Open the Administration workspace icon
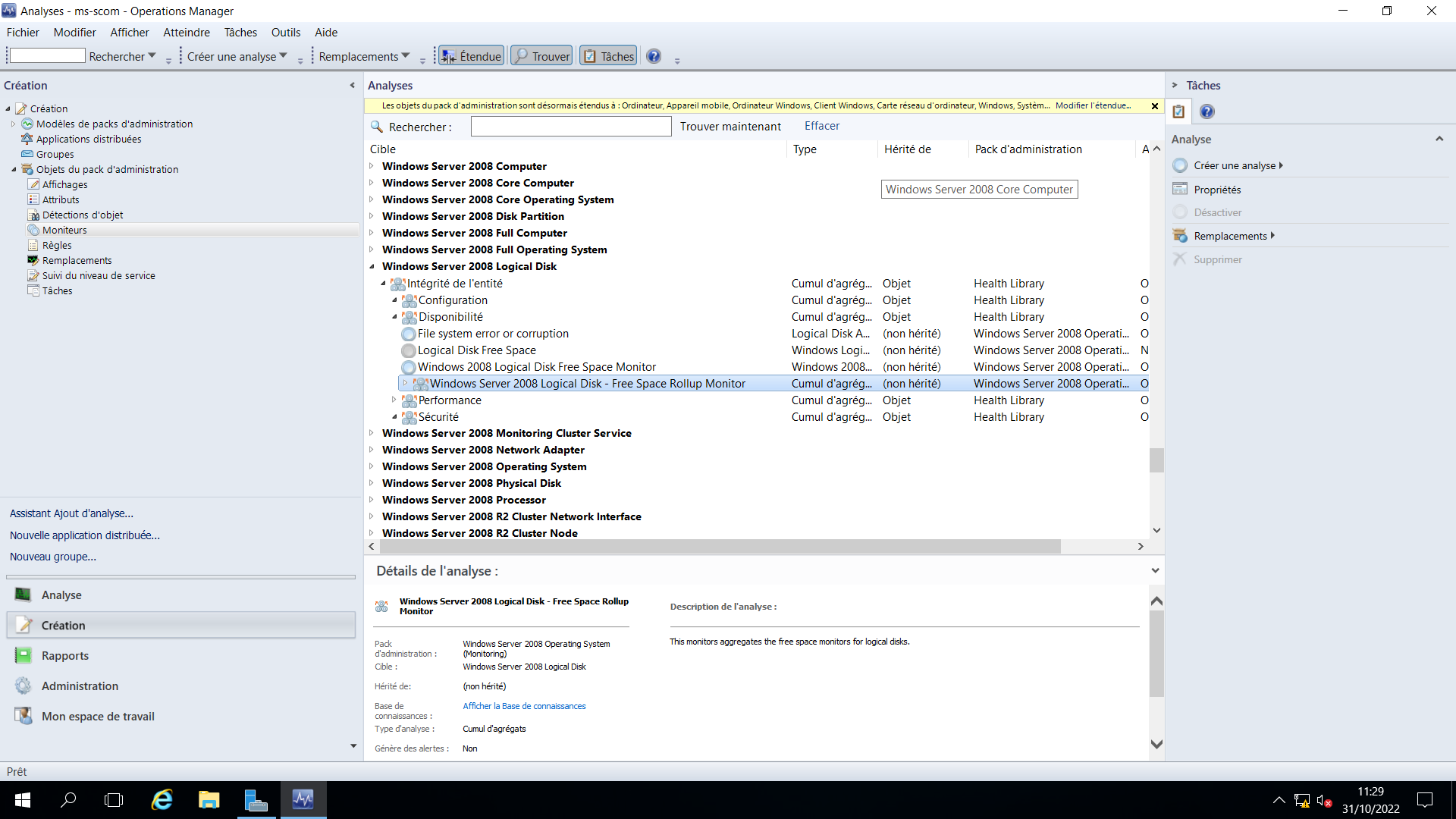1456x819 pixels. point(24,686)
